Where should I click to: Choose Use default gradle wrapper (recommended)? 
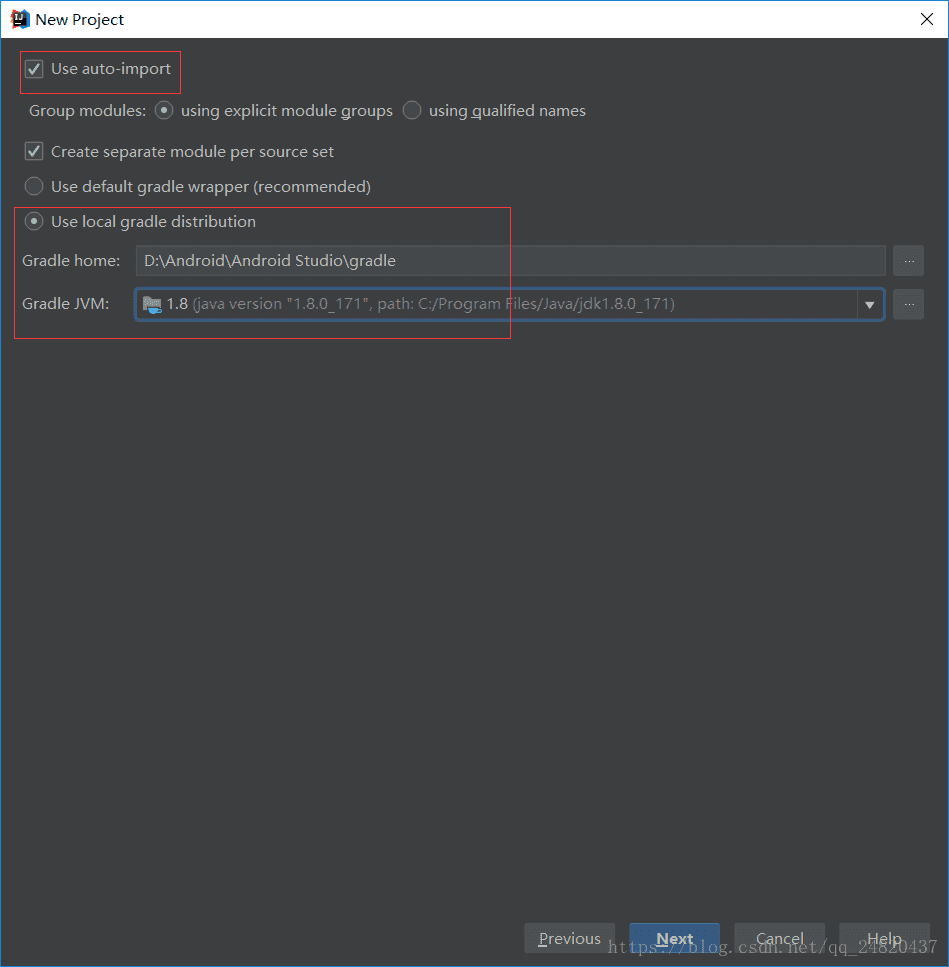coord(34,186)
